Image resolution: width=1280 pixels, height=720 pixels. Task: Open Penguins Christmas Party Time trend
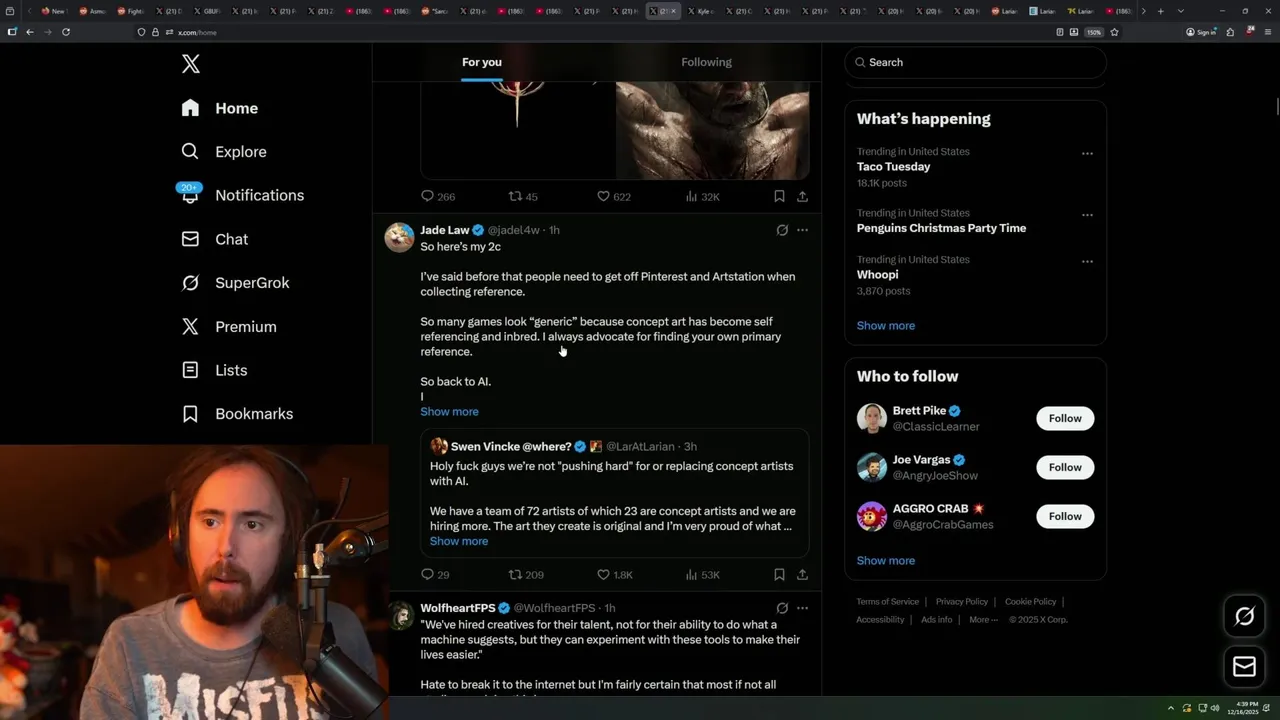pyautogui.click(x=941, y=228)
